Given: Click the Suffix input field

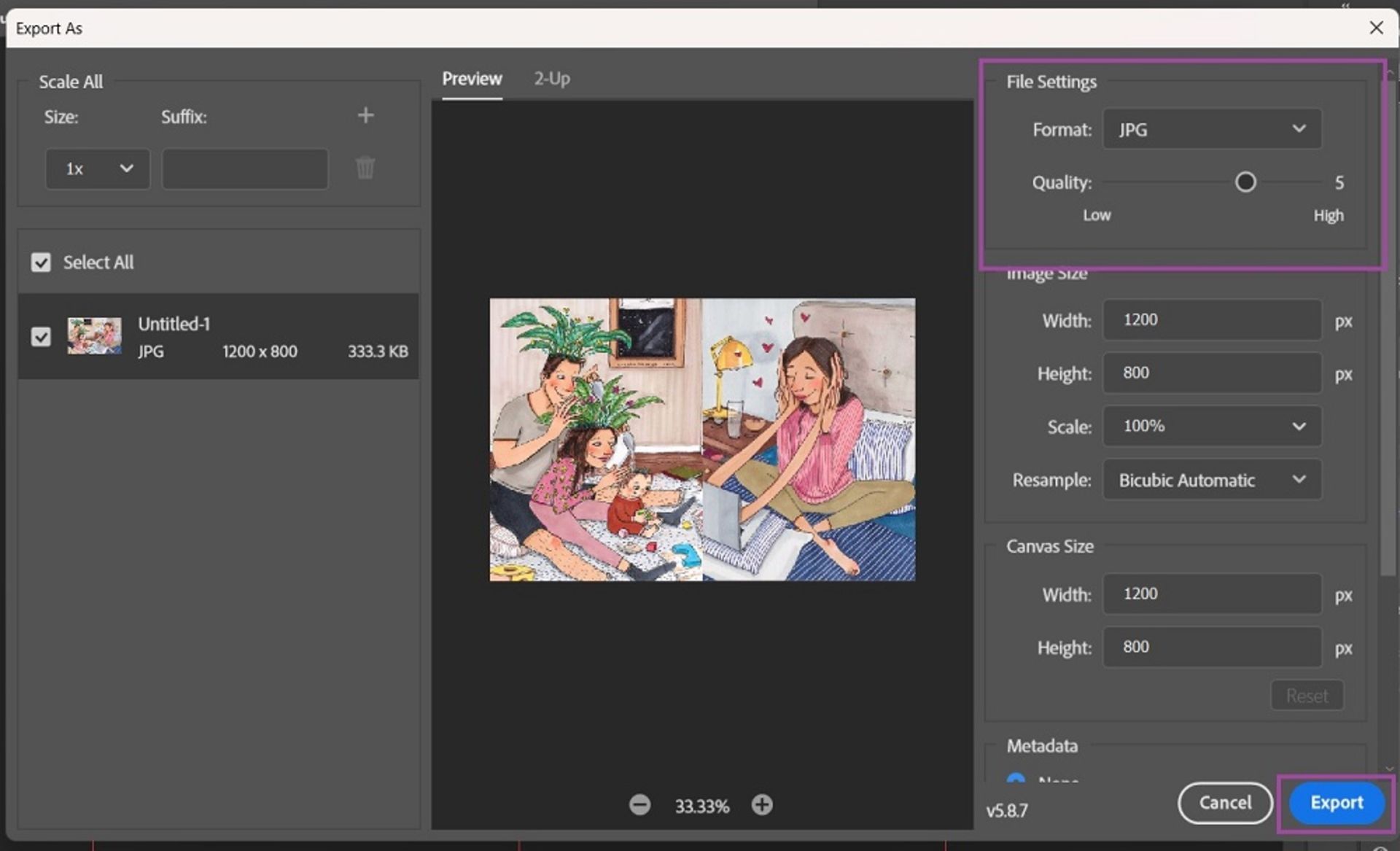Looking at the screenshot, I should (x=245, y=169).
